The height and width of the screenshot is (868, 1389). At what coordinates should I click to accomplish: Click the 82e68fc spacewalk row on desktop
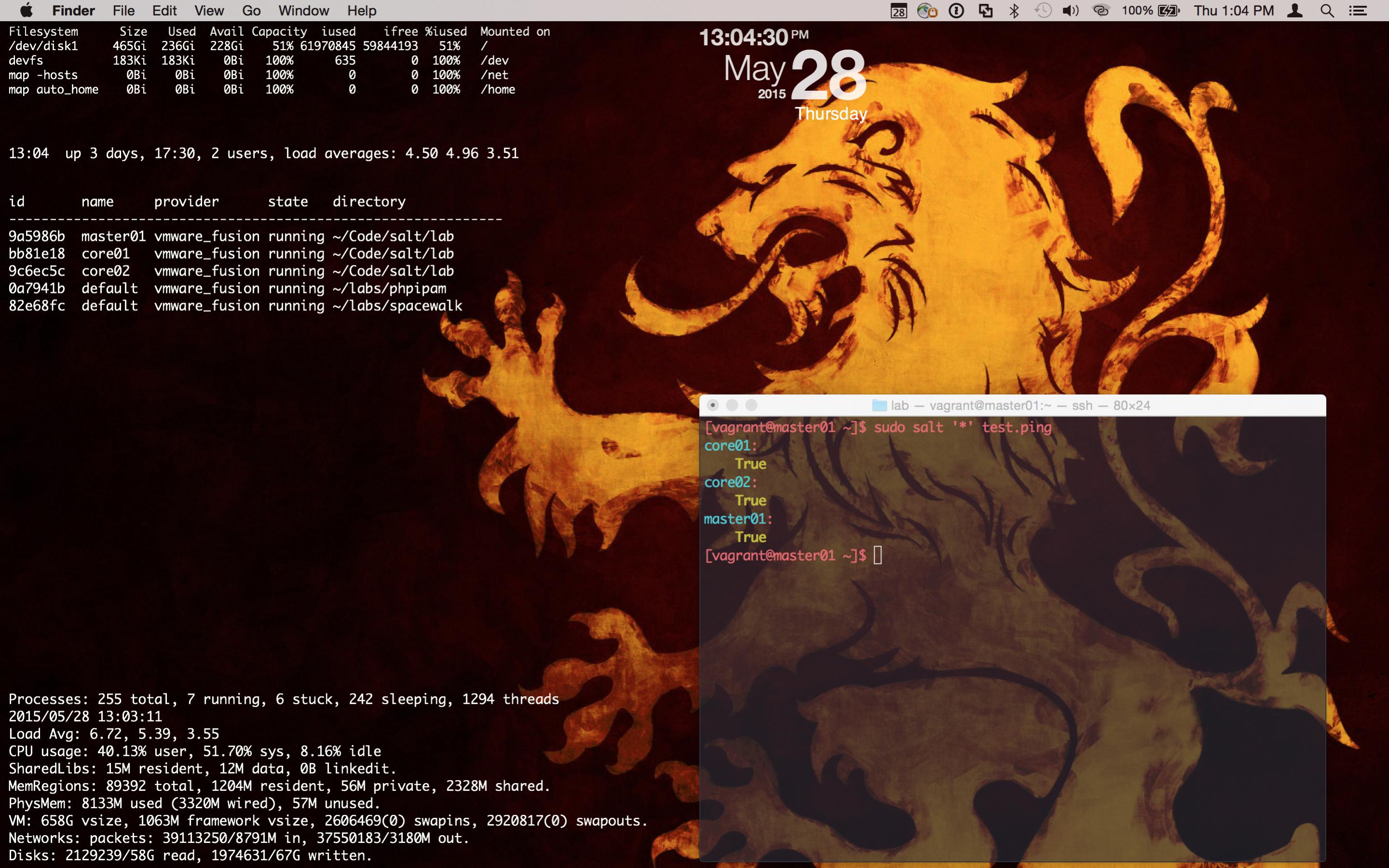(235, 305)
